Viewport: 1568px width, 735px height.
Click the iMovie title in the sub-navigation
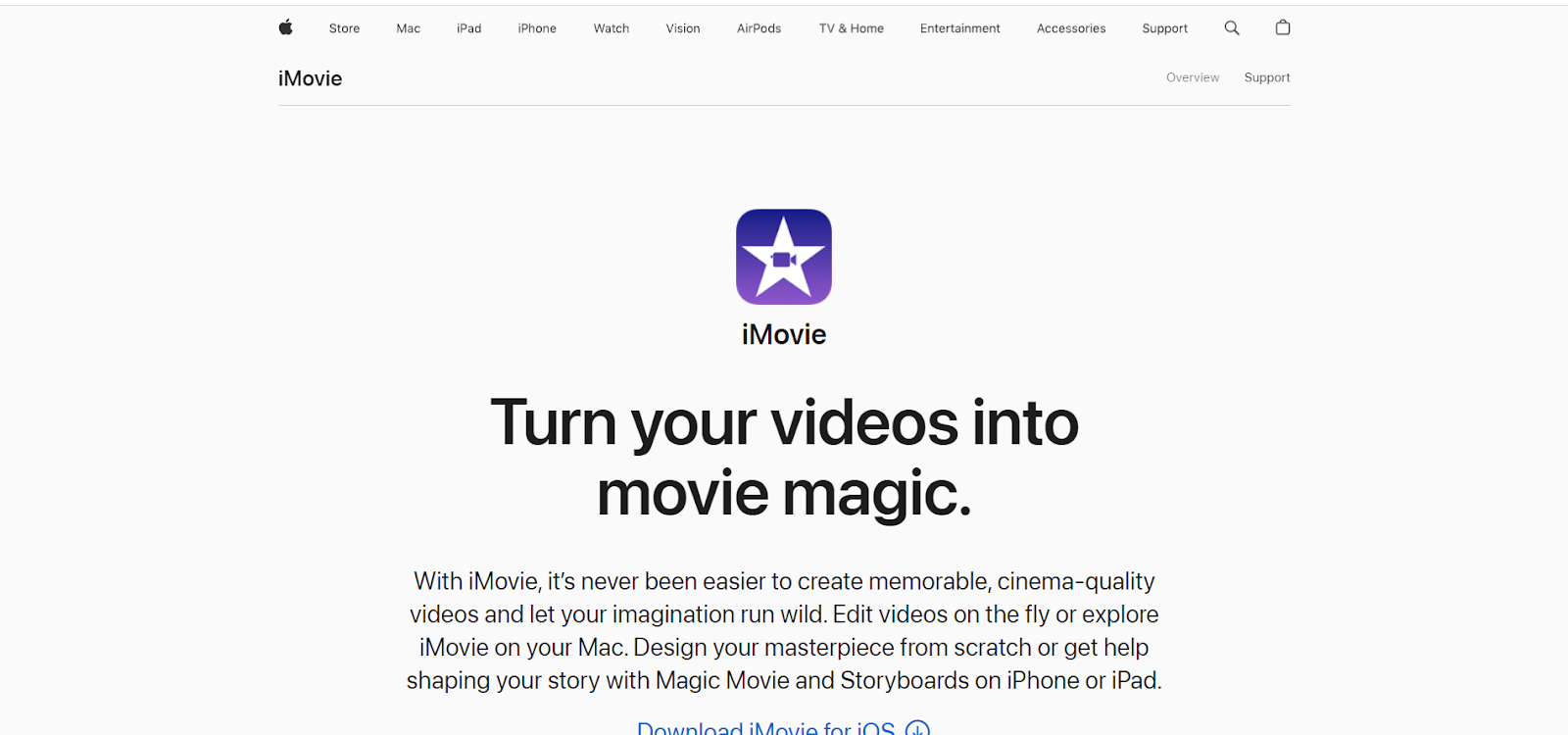(310, 78)
